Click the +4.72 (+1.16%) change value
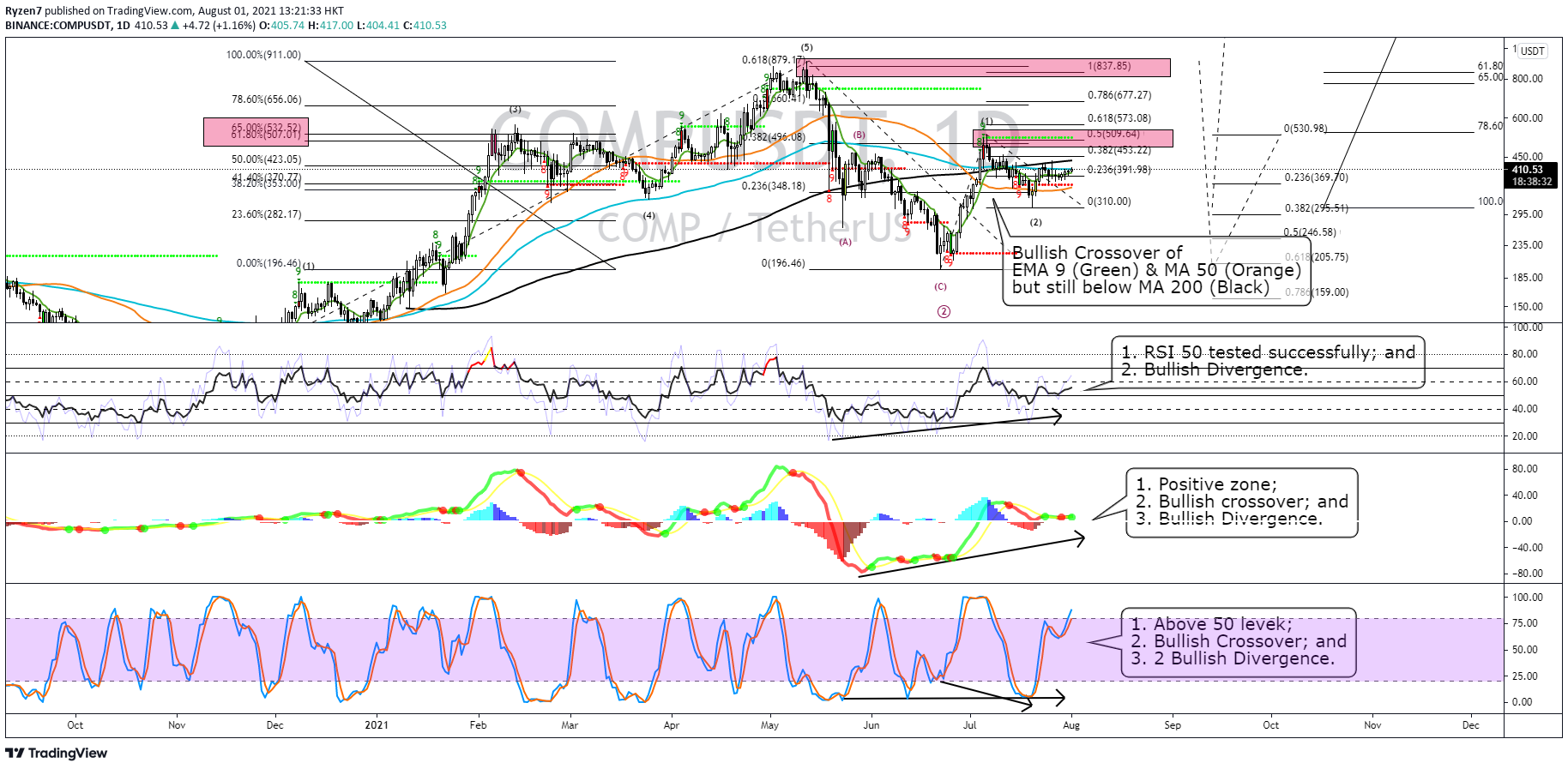The image size is (1568, 769). [219, 25]
